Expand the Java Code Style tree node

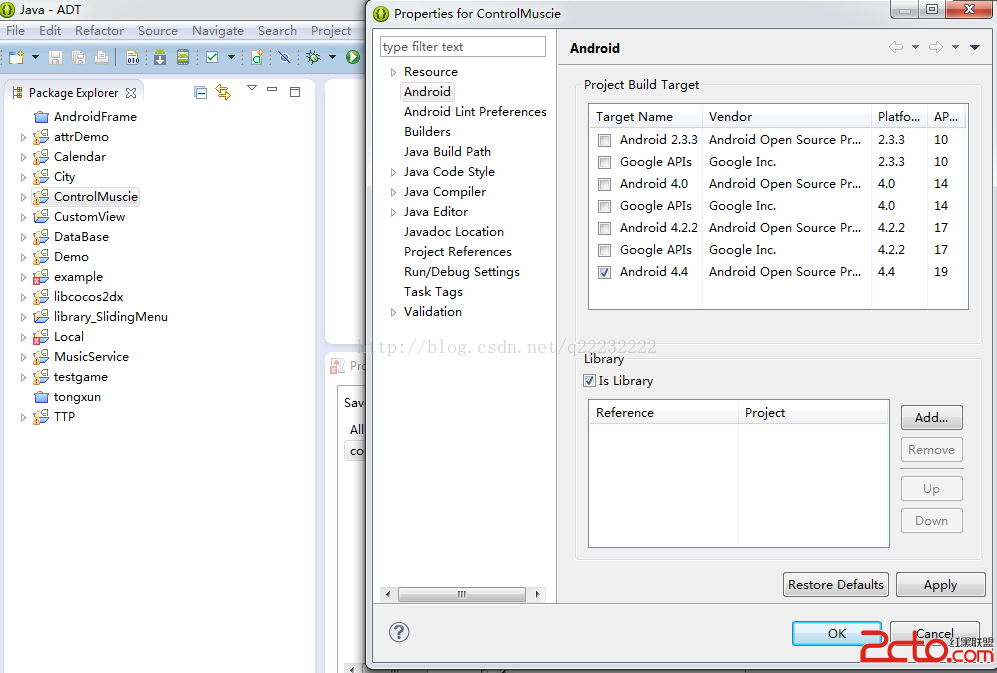pos(394,172)
